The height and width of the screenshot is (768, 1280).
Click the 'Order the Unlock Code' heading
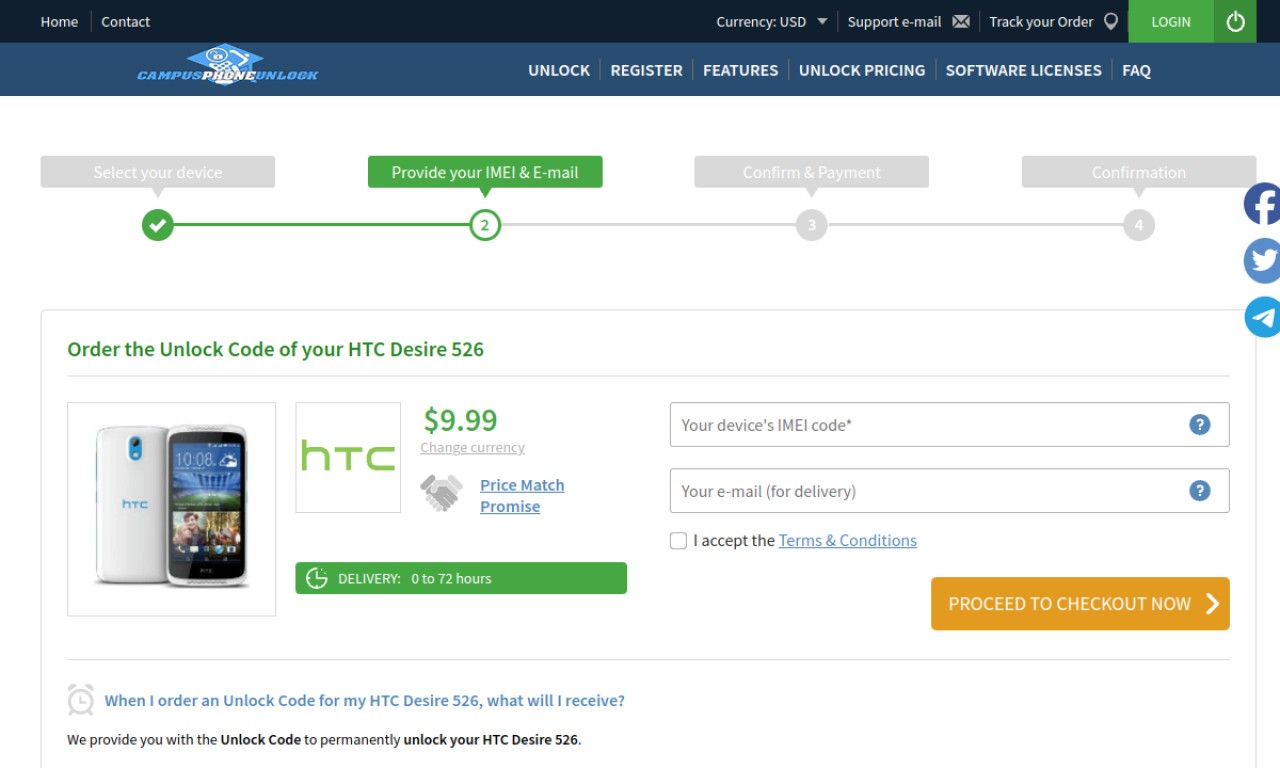[x=275, y=349]
